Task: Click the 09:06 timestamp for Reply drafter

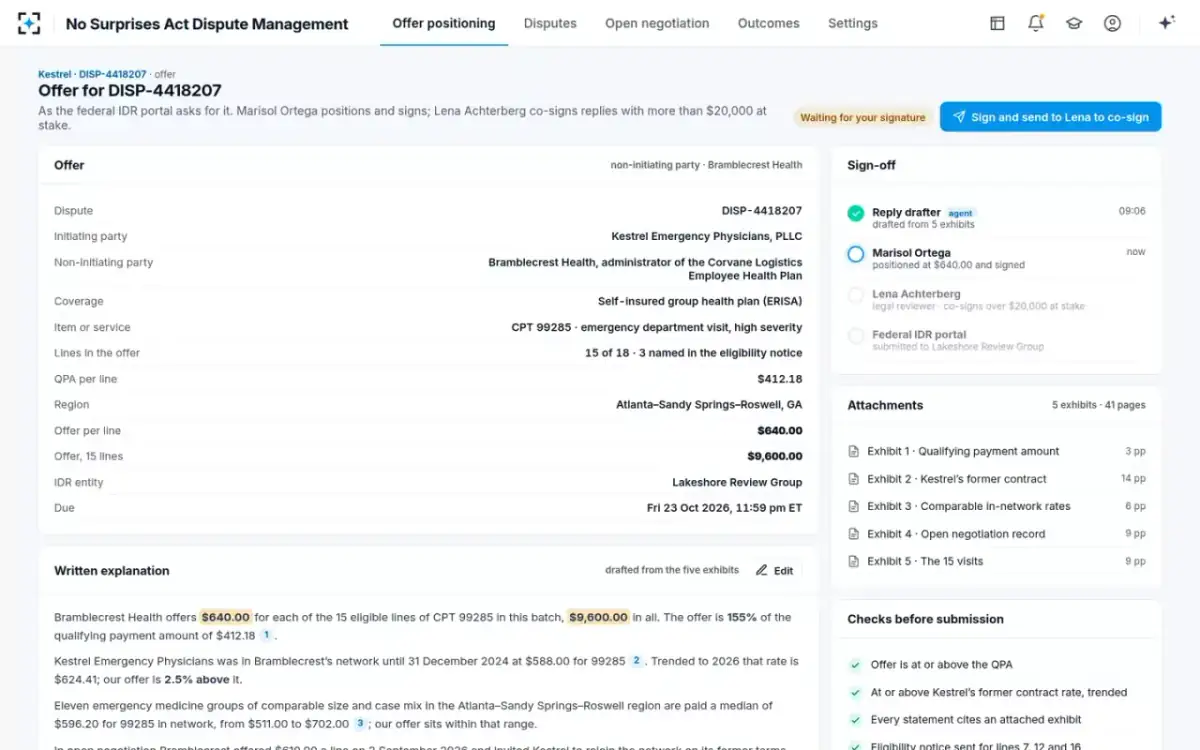Action: click(1132, 211)
